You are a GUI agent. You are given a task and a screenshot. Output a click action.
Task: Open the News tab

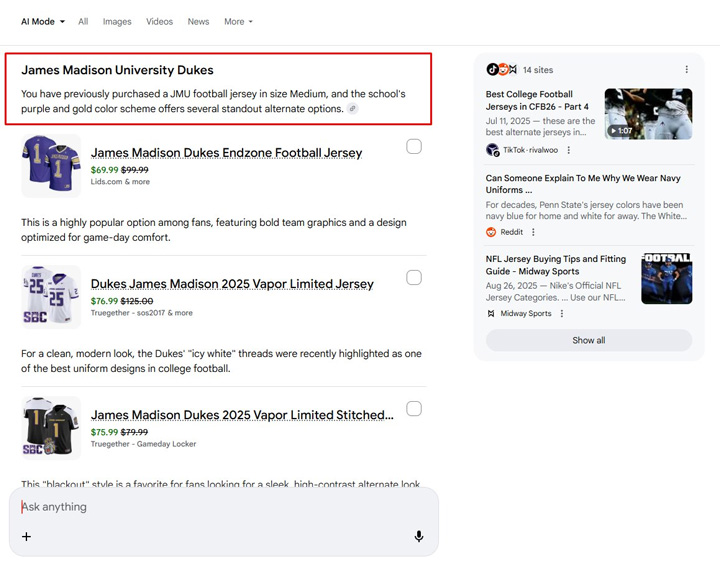tap(198, 21)
